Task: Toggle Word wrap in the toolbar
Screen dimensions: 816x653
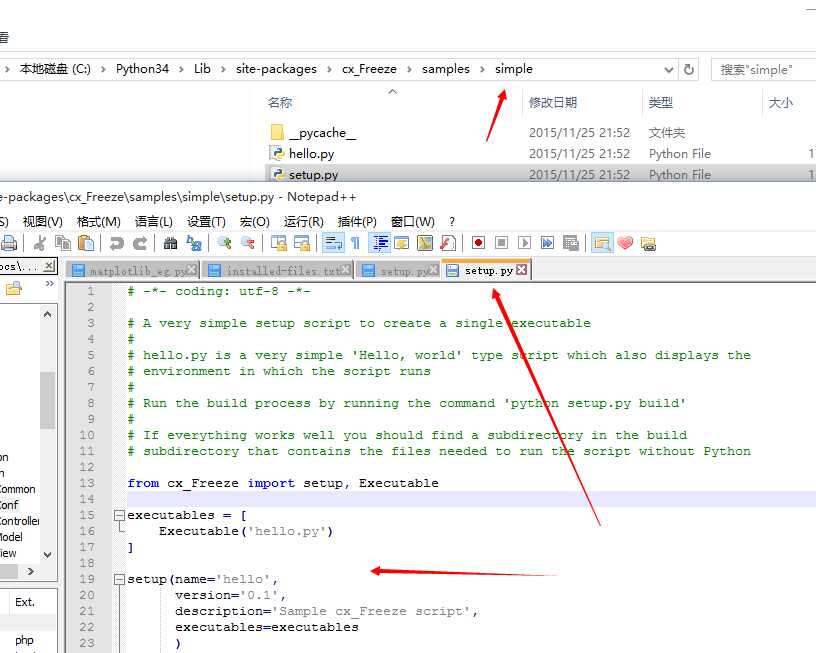Action: [333, 243]
